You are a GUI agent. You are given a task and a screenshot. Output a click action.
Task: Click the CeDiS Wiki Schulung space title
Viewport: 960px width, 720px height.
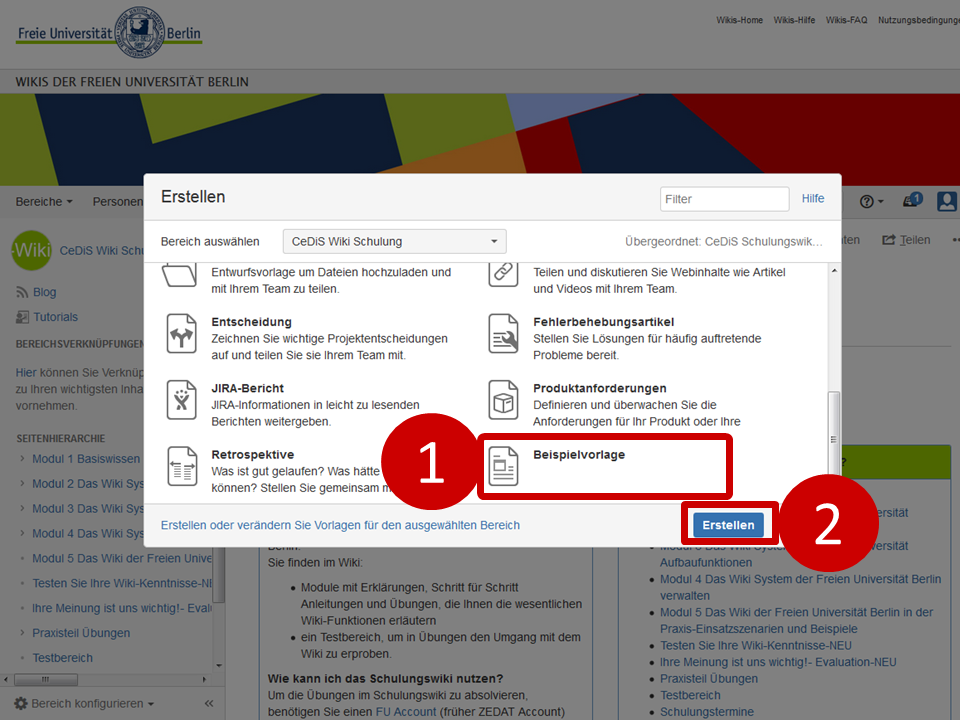pos(101,250)
